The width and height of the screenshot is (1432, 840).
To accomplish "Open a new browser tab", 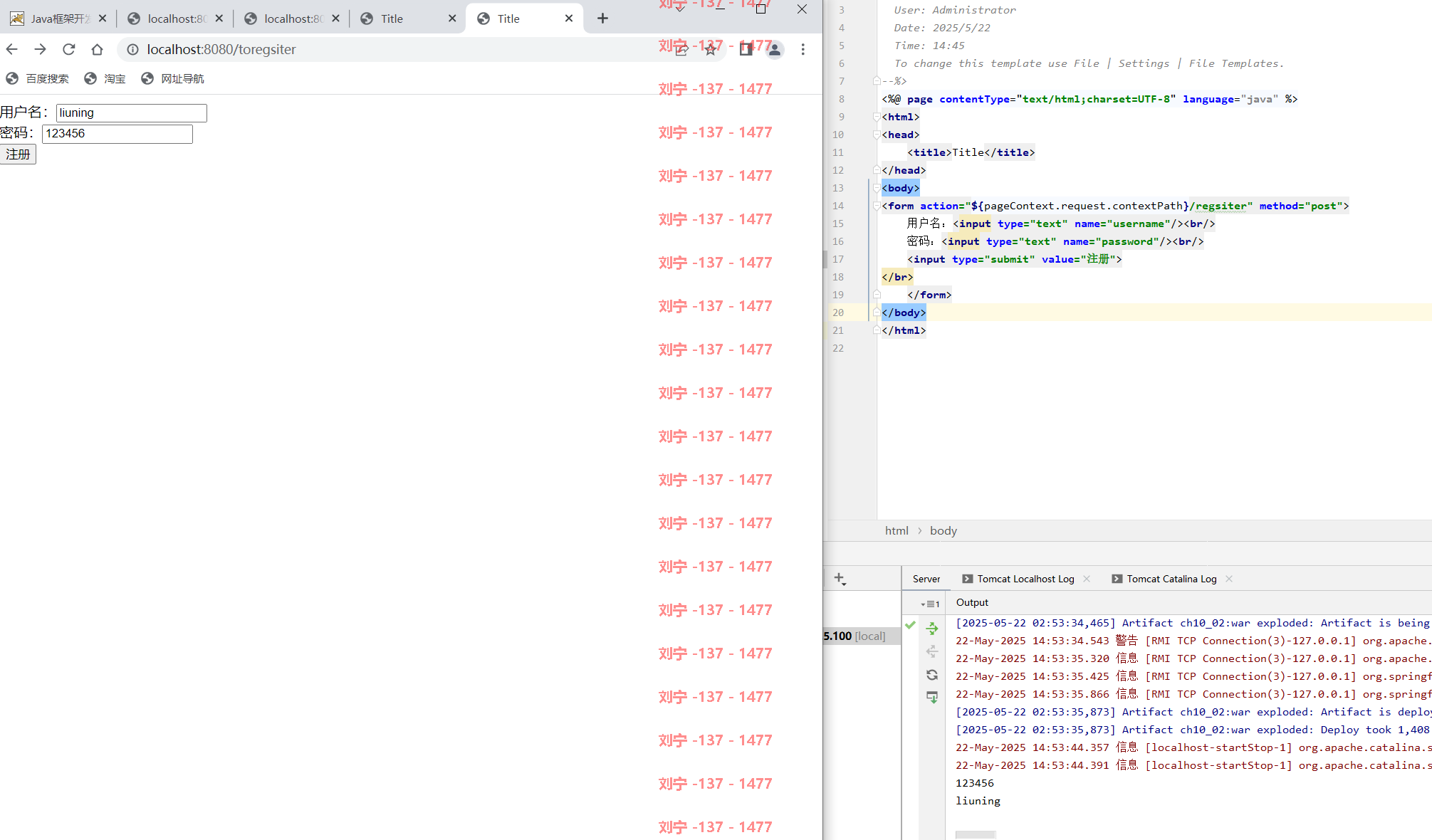I will pyautogui.click(x=602, y=19).
